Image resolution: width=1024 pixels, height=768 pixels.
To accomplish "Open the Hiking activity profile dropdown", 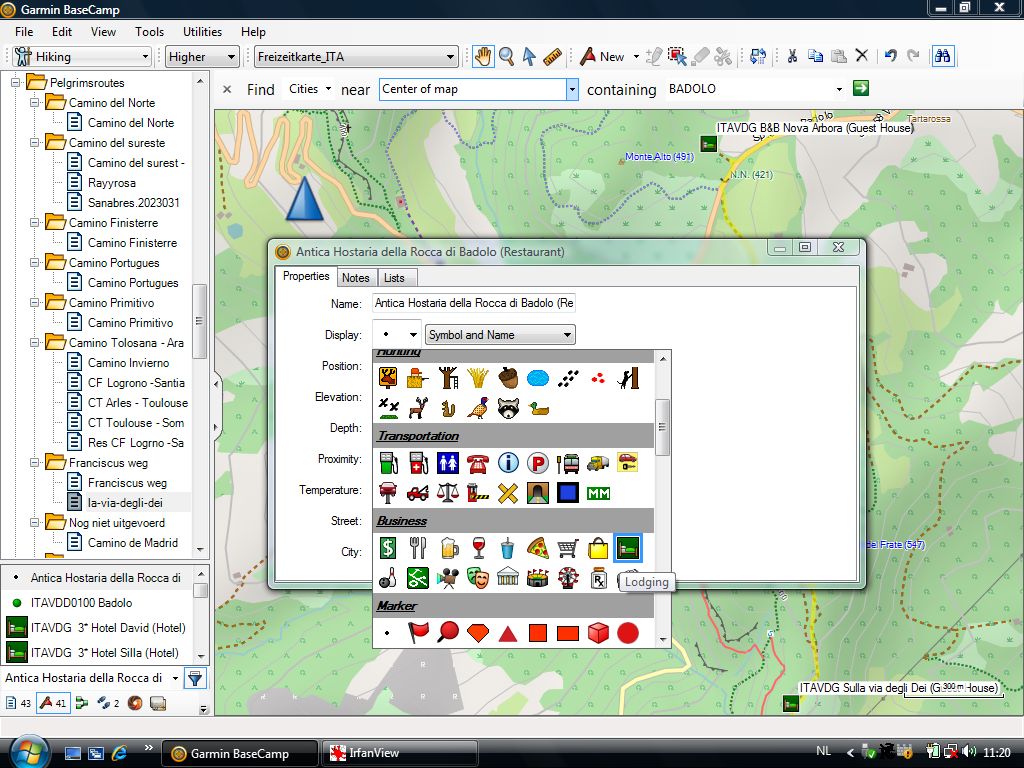I will point(82,57).
